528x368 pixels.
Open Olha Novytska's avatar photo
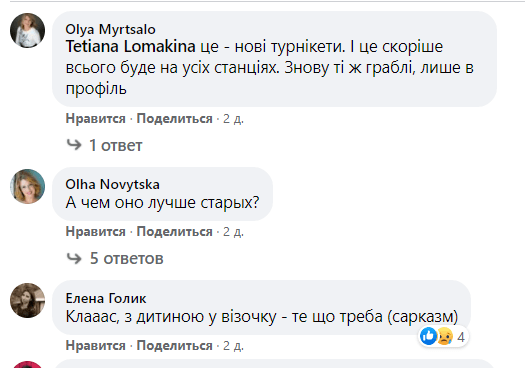[27, 187]
